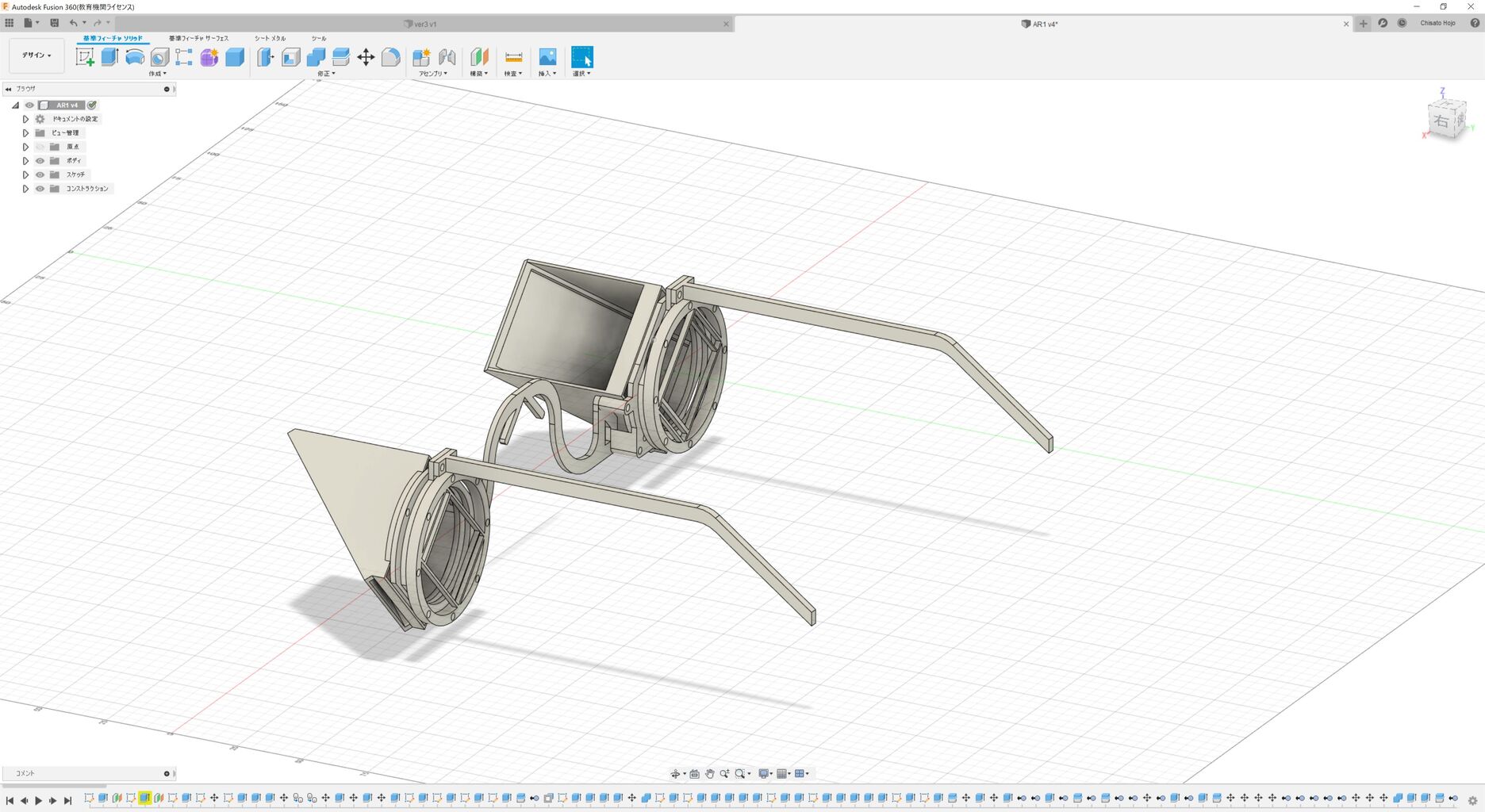Click the Chisato Hojo account name
The width and height of the screenshot is (1485, 812).
[1437, 23]
